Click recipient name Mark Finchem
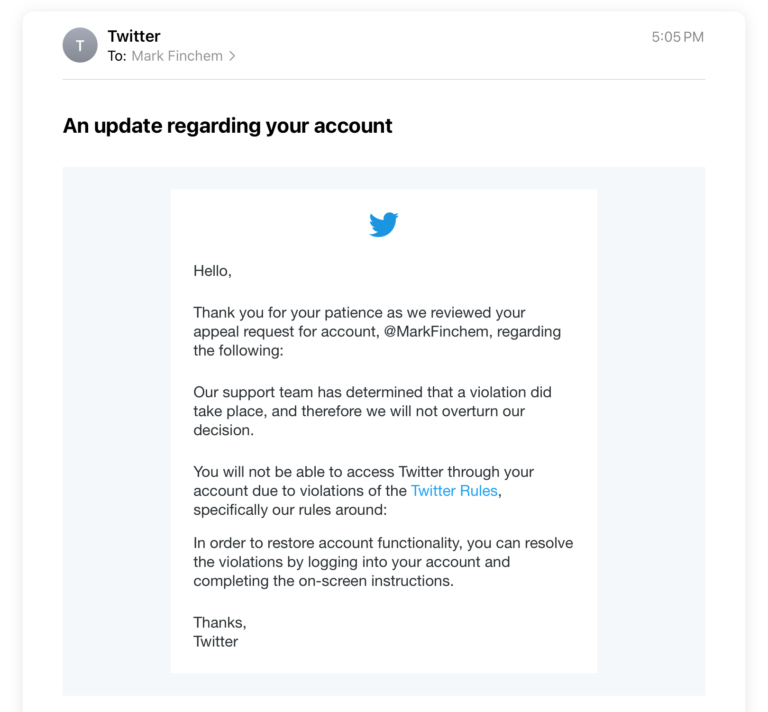The image size is (768, 712). [x=177, y=56]
